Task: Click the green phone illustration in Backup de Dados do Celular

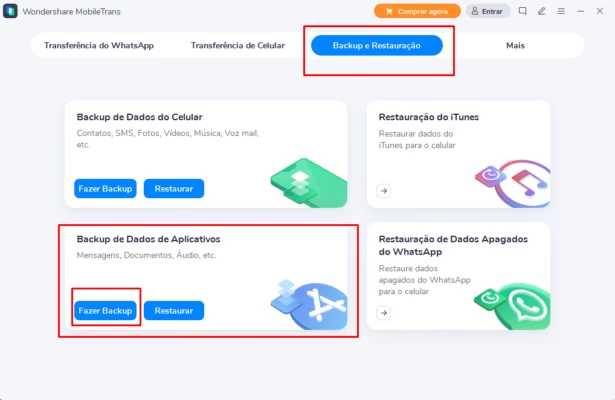Action: point(309,183)
